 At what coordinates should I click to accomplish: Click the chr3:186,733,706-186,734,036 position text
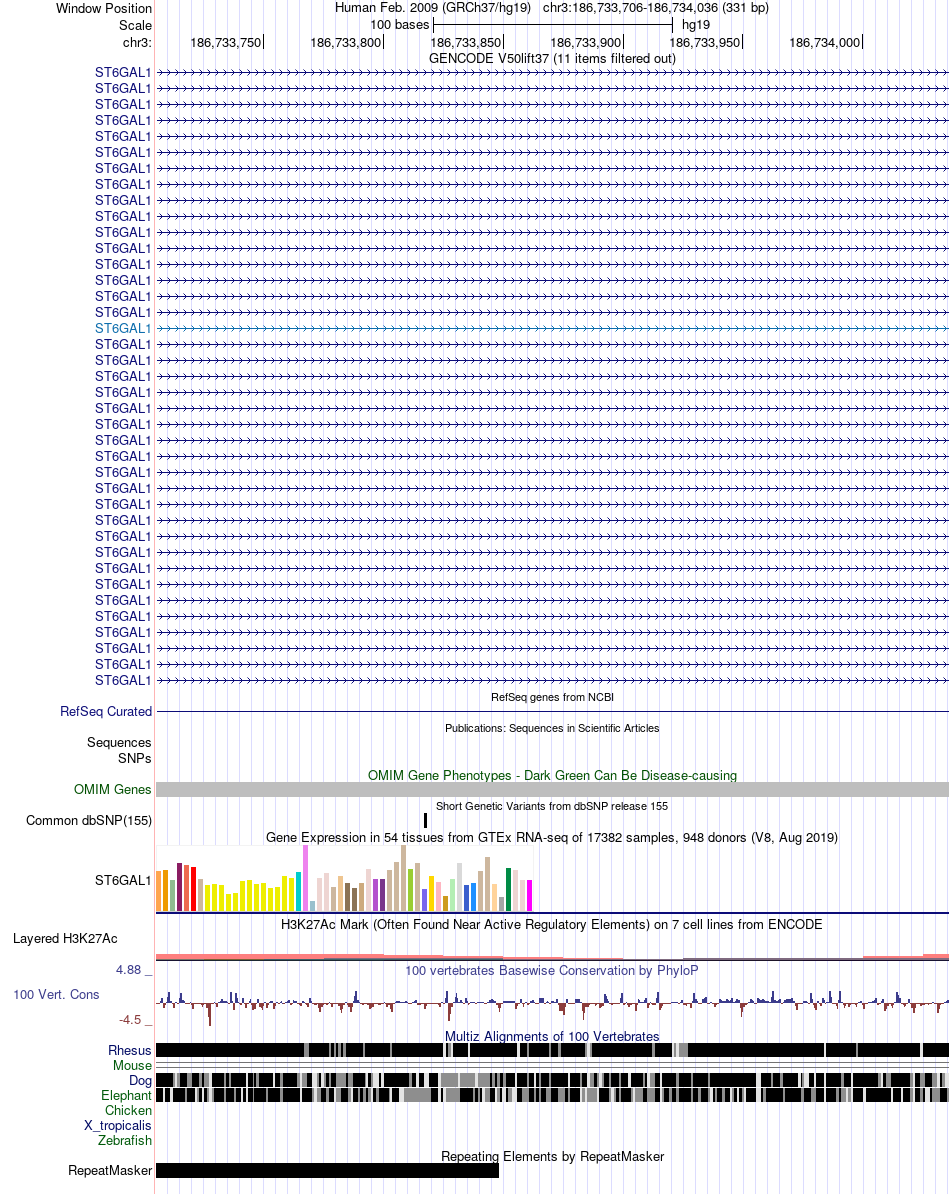tap(655, 8)
